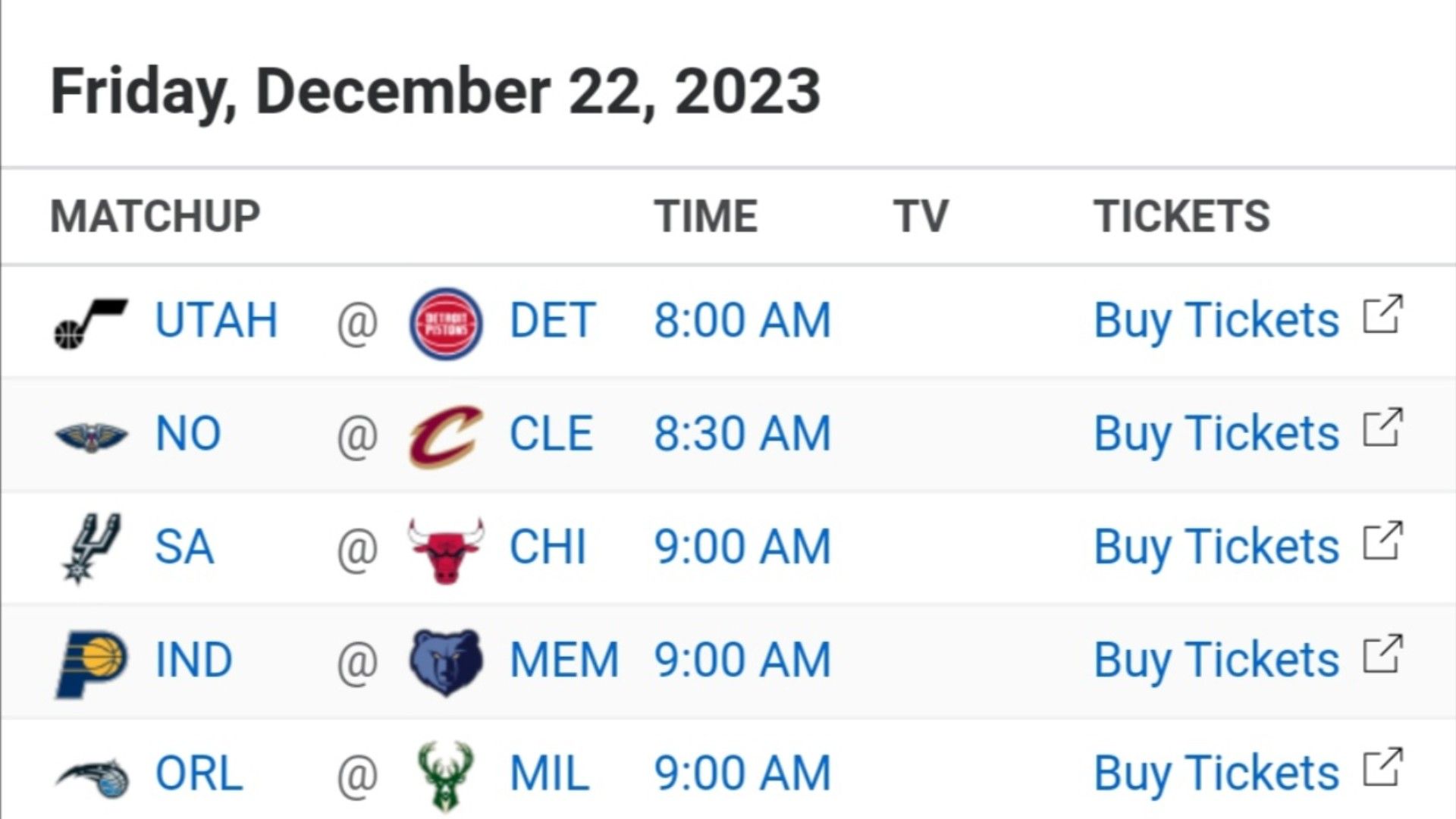Click the MIL team name link
This screenshot has height=819, width=1456.
549,773
